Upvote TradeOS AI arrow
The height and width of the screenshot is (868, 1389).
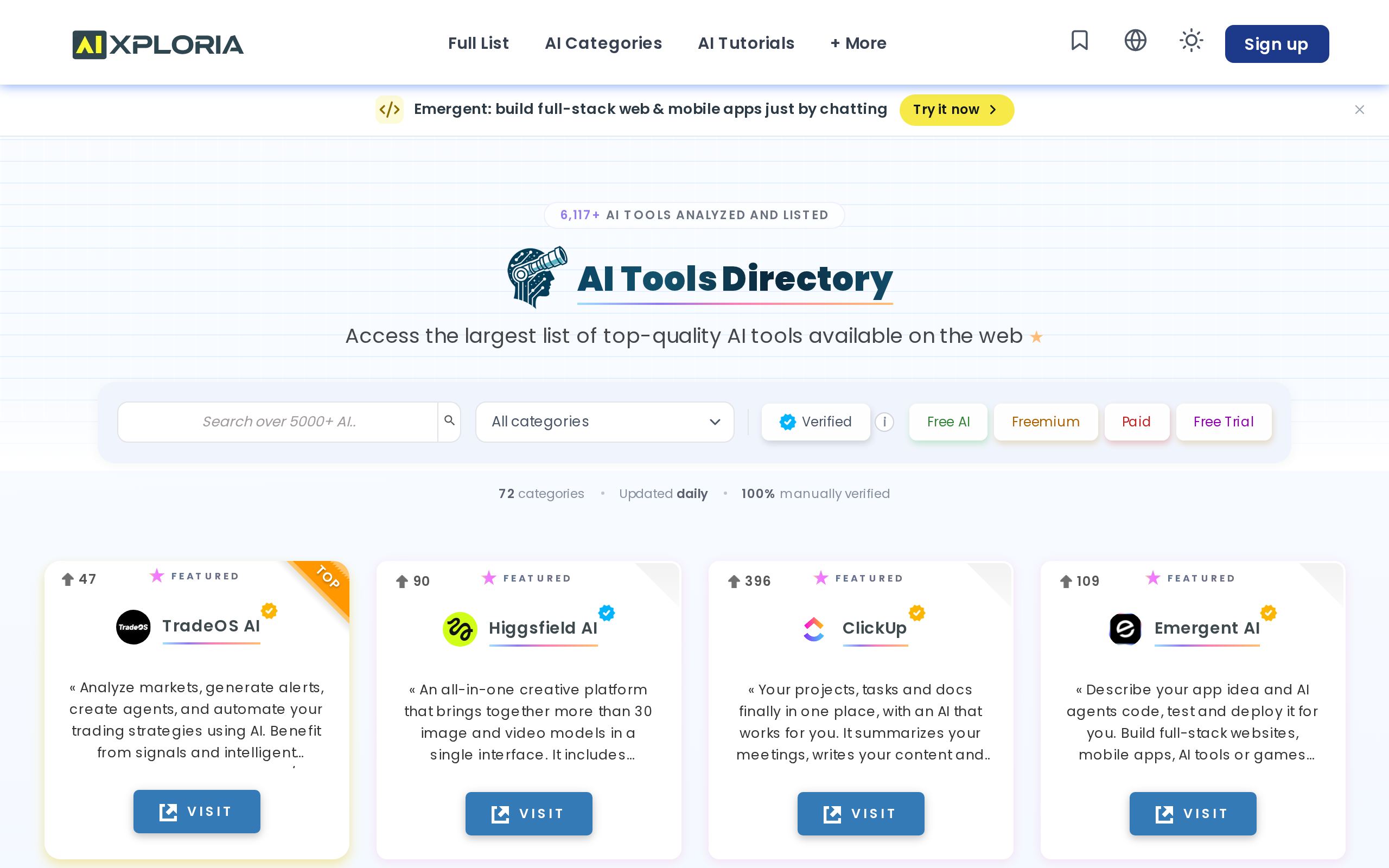point(68,579)
